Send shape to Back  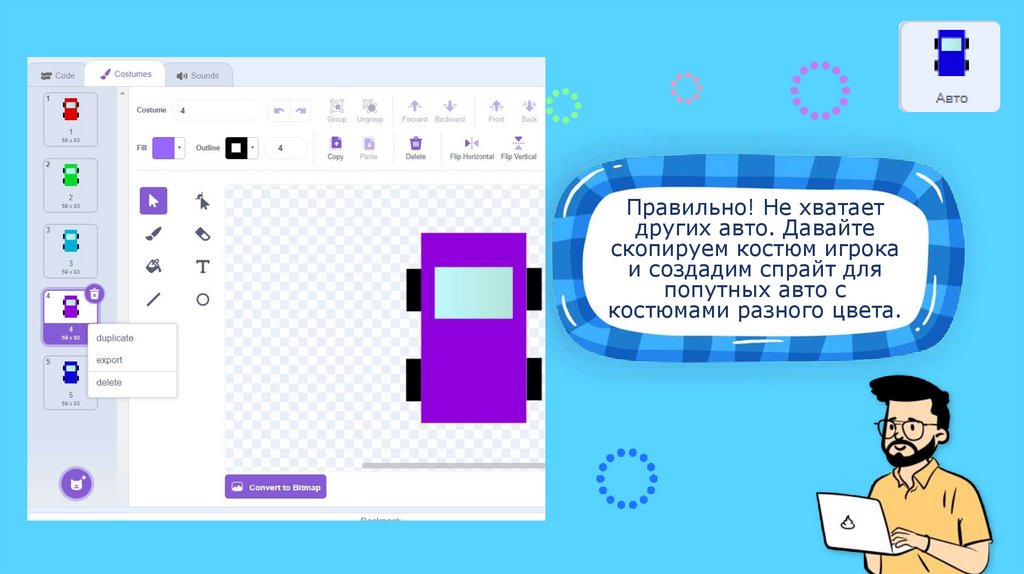point(529,110)
